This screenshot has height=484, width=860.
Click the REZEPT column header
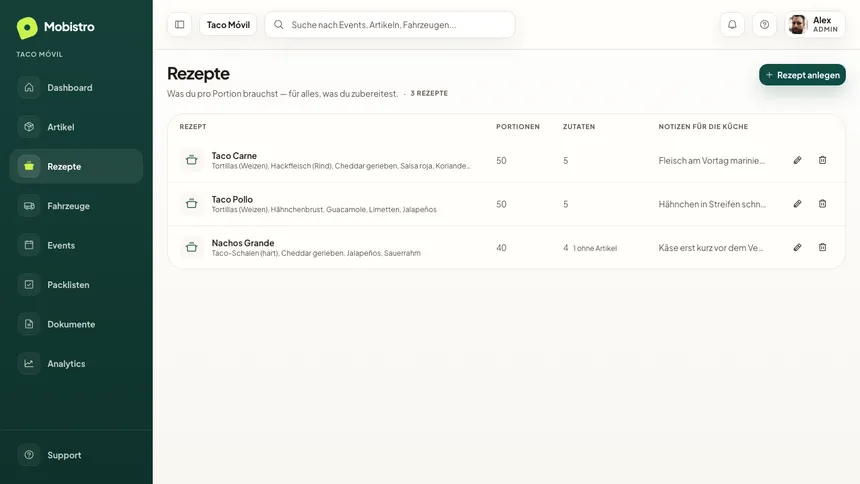[193, 127]
